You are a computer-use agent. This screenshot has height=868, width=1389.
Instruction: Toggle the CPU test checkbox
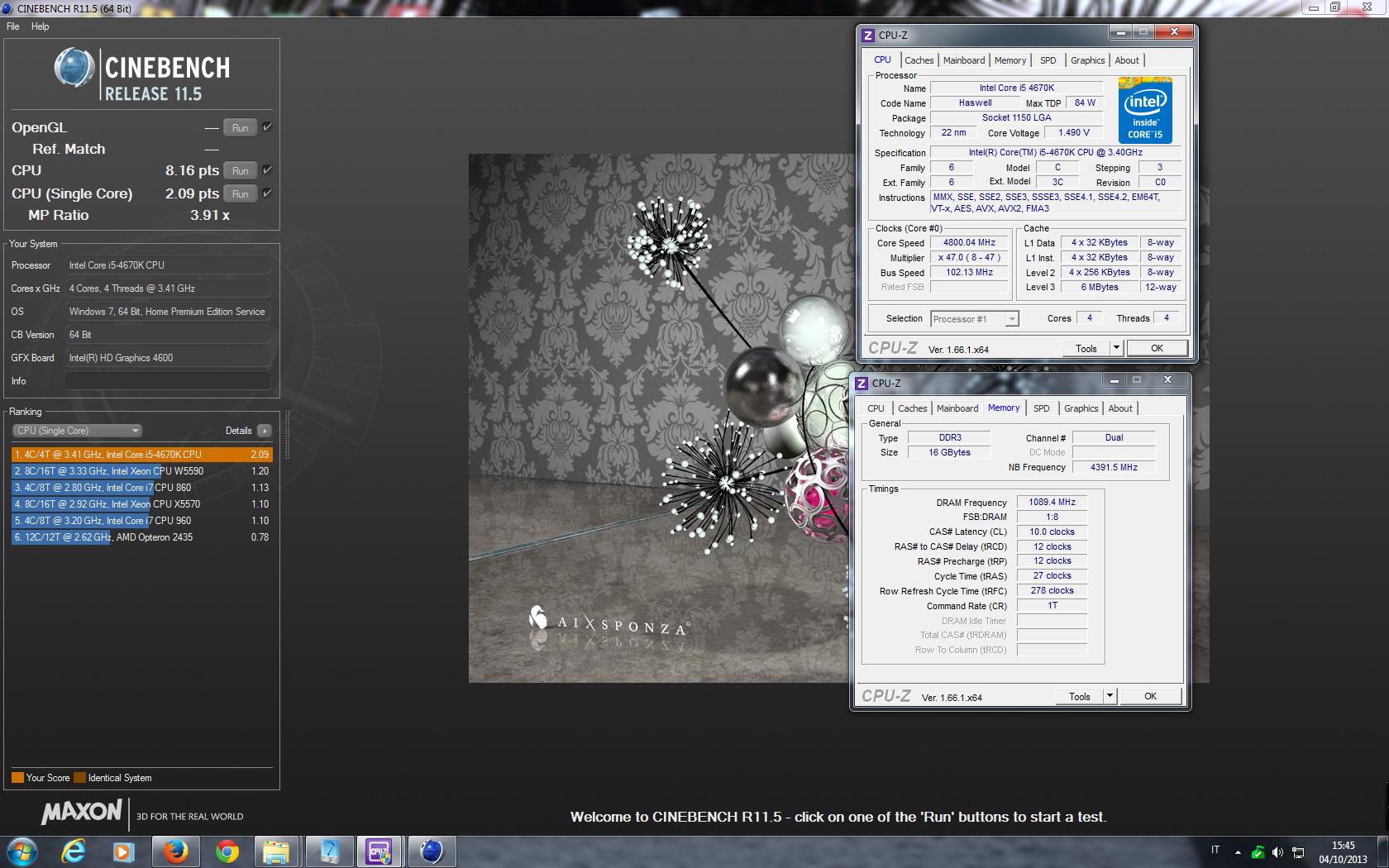(267, 170)
